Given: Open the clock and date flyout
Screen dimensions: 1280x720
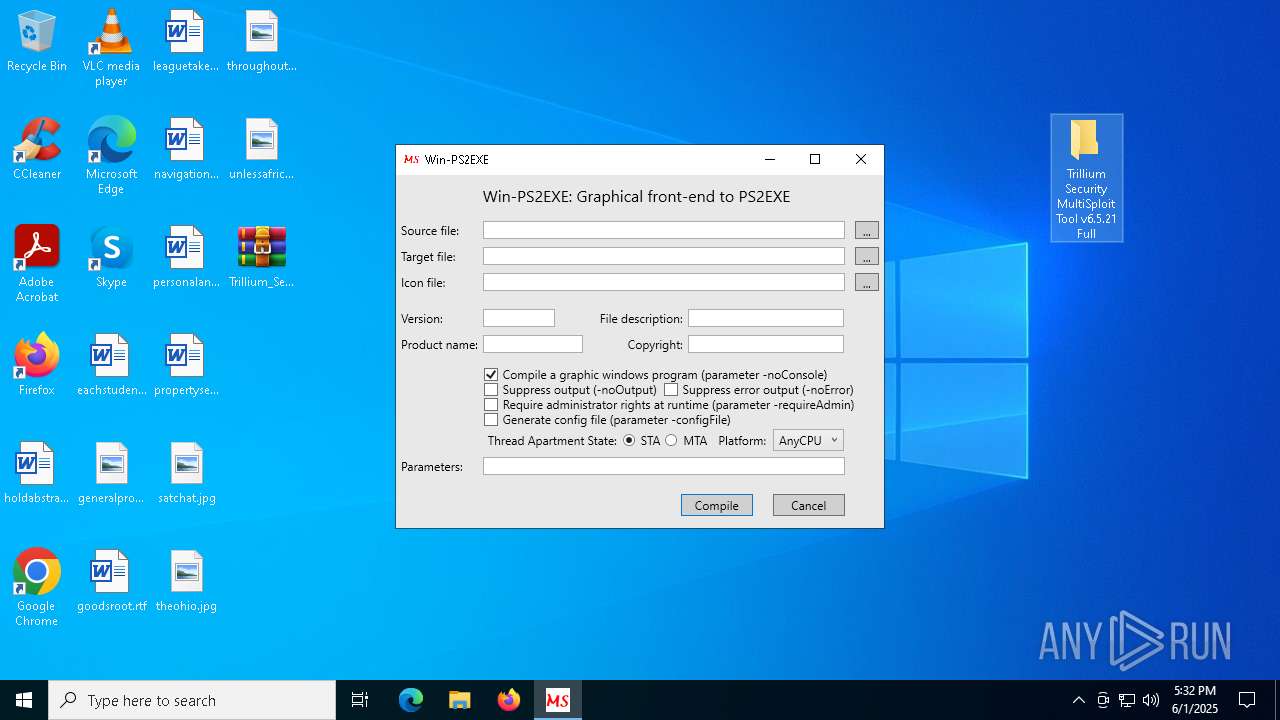Looking at the screenshot, I should point(1195,700).
